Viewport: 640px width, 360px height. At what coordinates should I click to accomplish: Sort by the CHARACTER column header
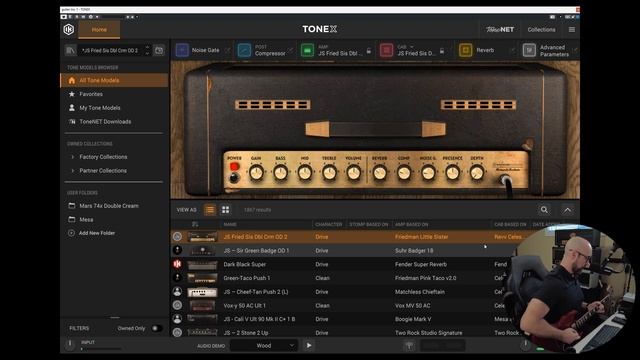pos(329,224)
